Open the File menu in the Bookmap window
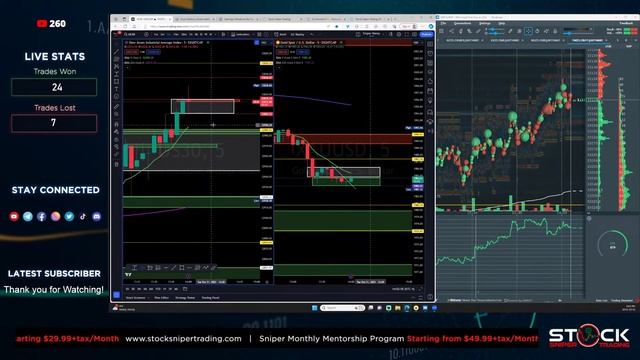640x360 pixels. click(x=443, y=23)
